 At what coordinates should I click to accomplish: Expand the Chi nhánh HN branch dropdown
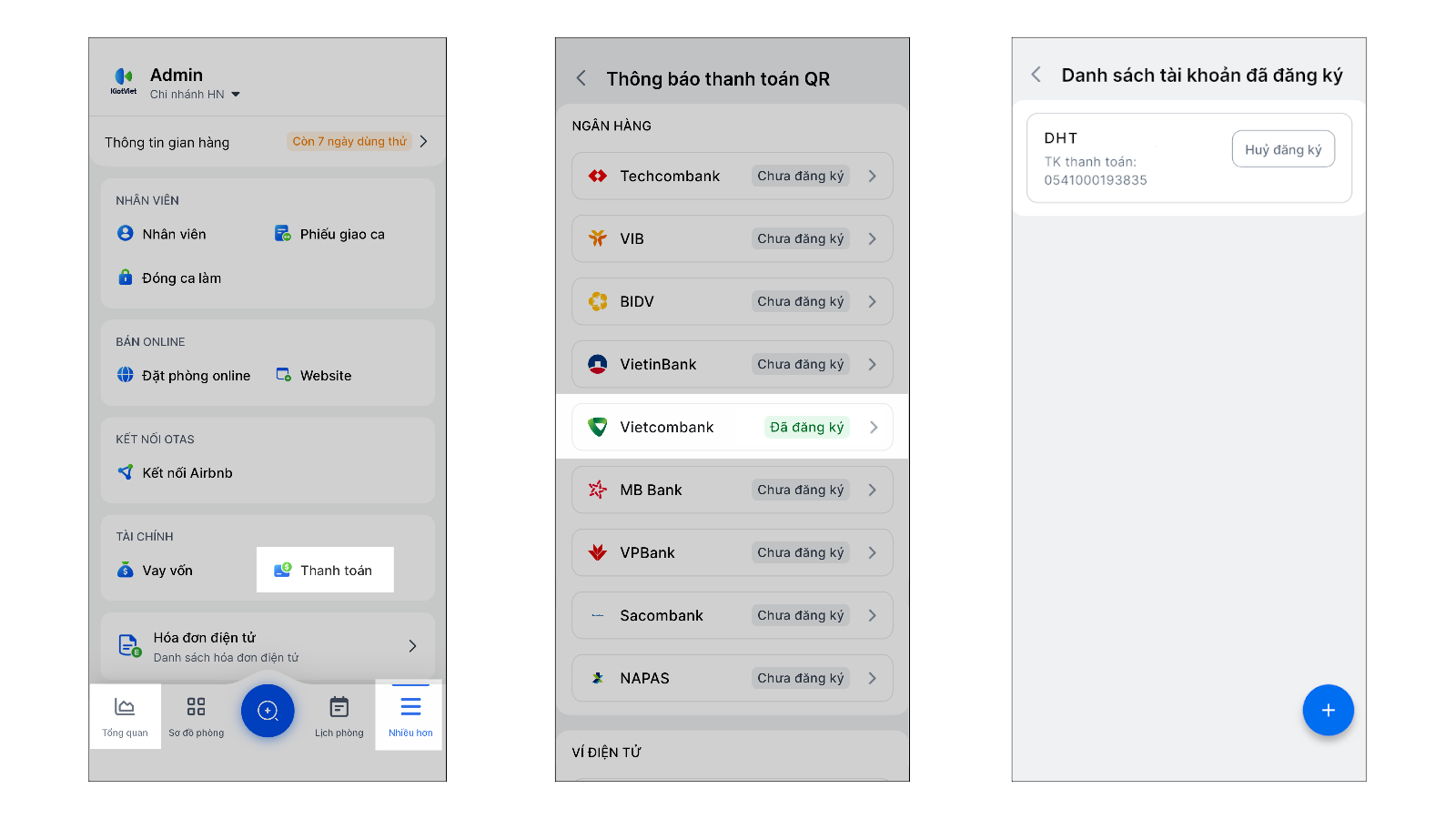(236, 95)
